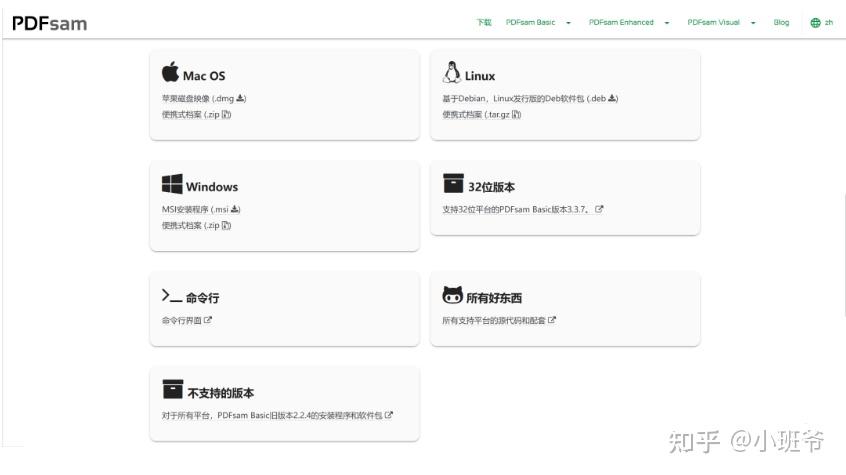Click the Windows heading
This screenshot has width=846, height=475.
pos(212,187)
